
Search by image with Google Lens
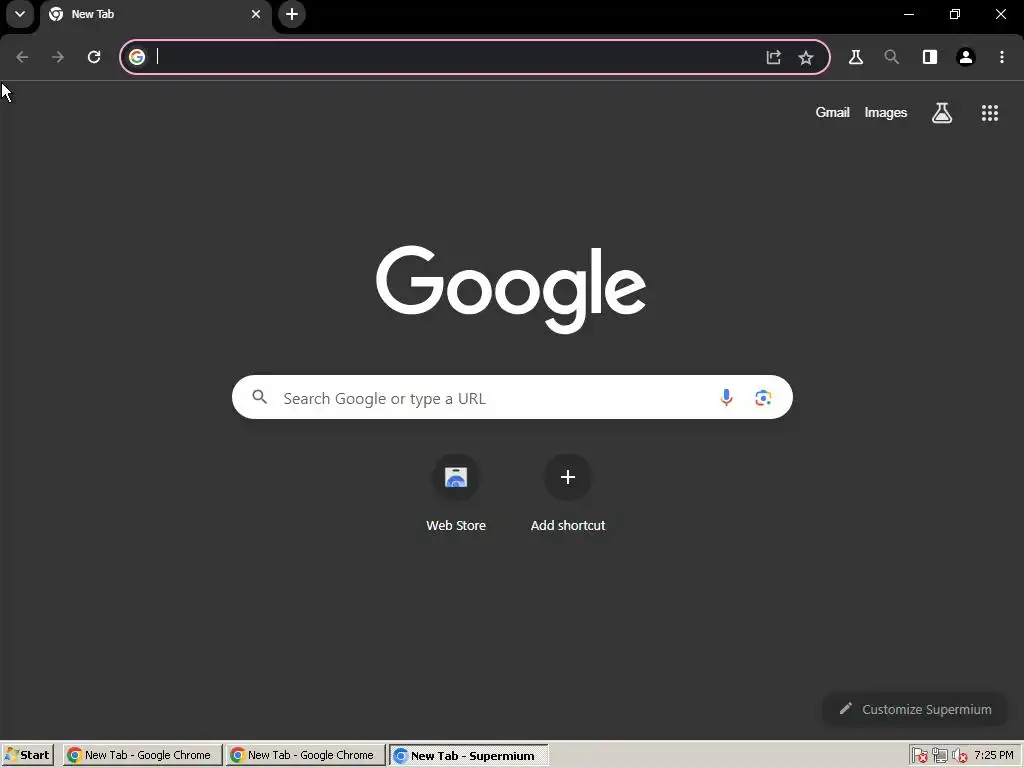point(763,398)
